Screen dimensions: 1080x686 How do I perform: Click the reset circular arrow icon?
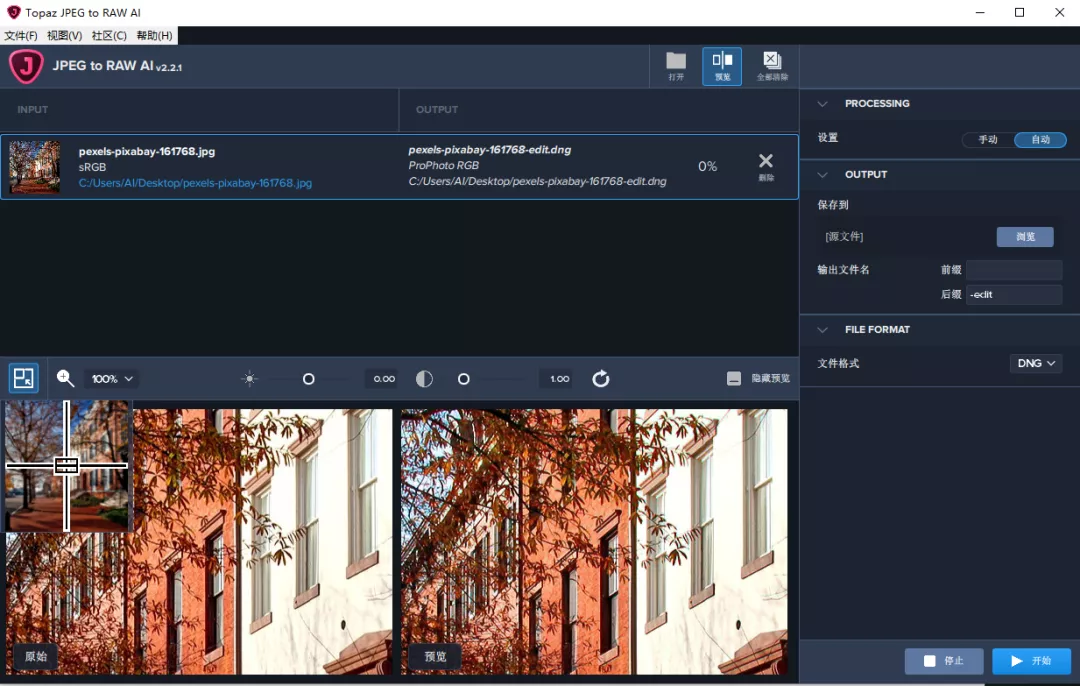600,378
